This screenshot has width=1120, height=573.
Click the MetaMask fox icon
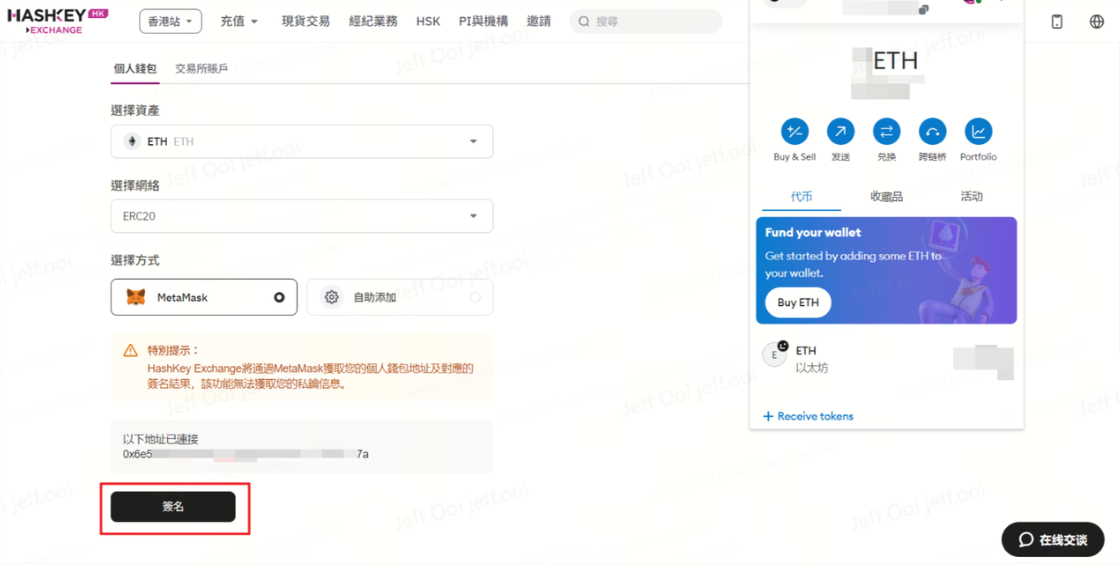tap(136, 297)
